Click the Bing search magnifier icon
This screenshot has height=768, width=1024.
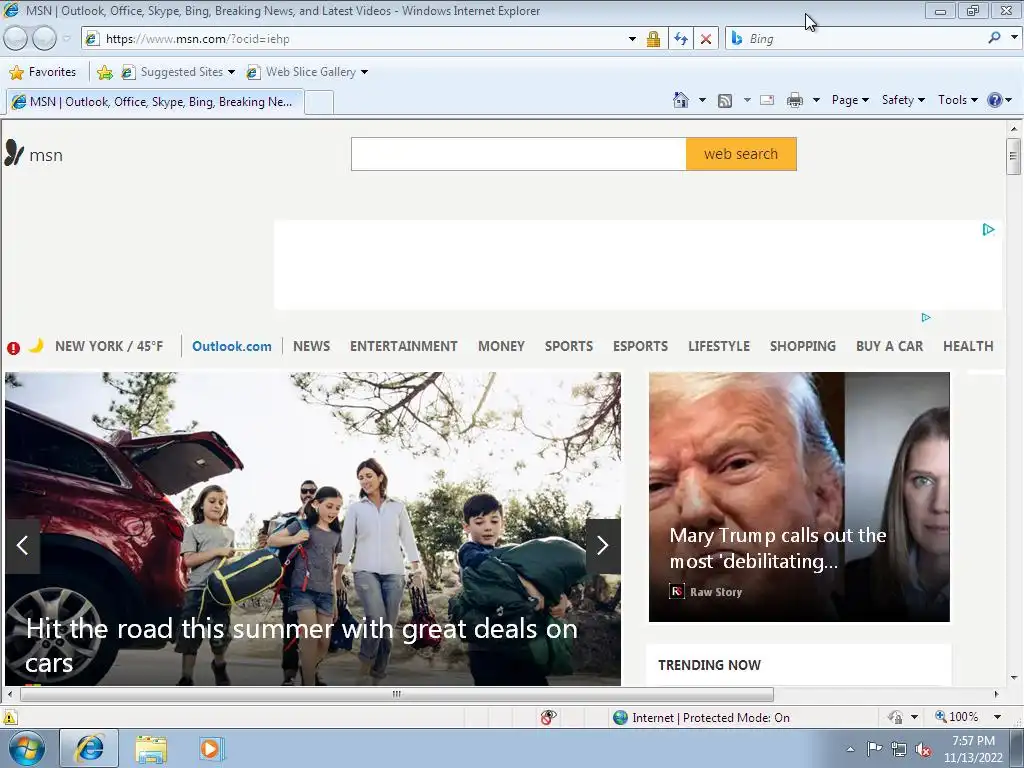[x=994, y=38]
